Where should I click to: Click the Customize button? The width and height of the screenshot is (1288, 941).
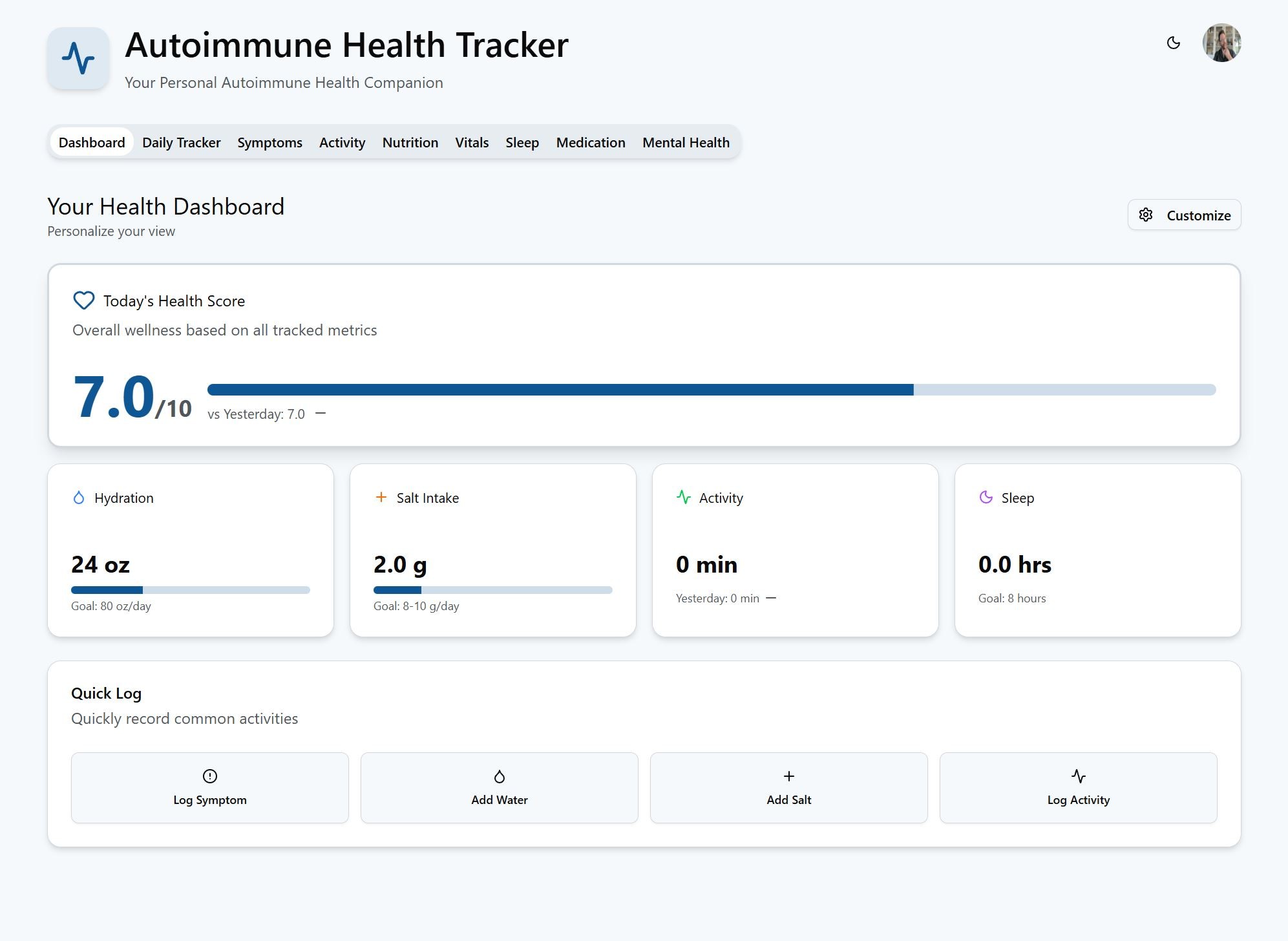[x=1183, y=215]
